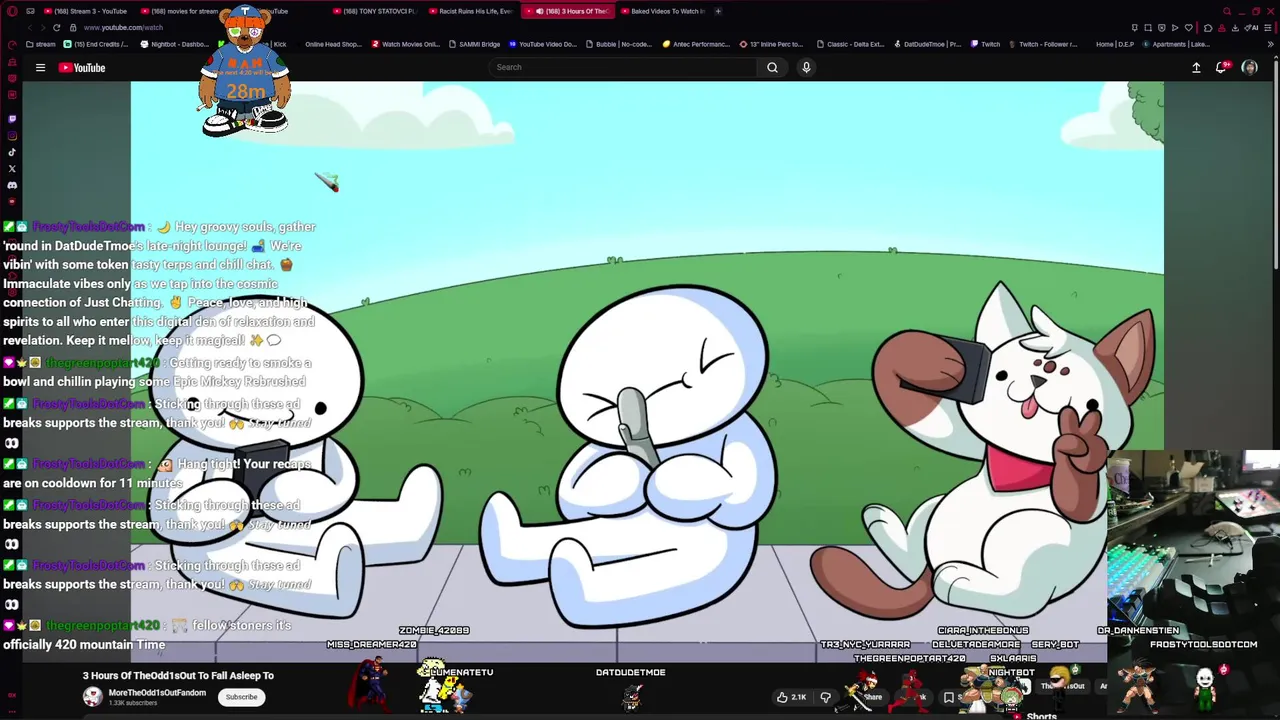Open the X (Twitter) icon in Opera sidebar

pos(12,169)
